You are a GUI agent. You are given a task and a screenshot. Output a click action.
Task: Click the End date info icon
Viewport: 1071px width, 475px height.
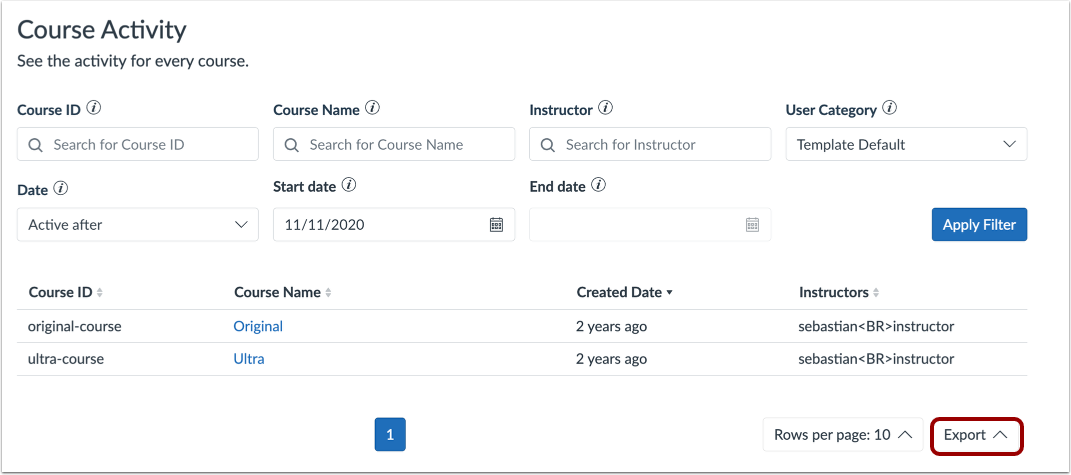click(599, 185)
